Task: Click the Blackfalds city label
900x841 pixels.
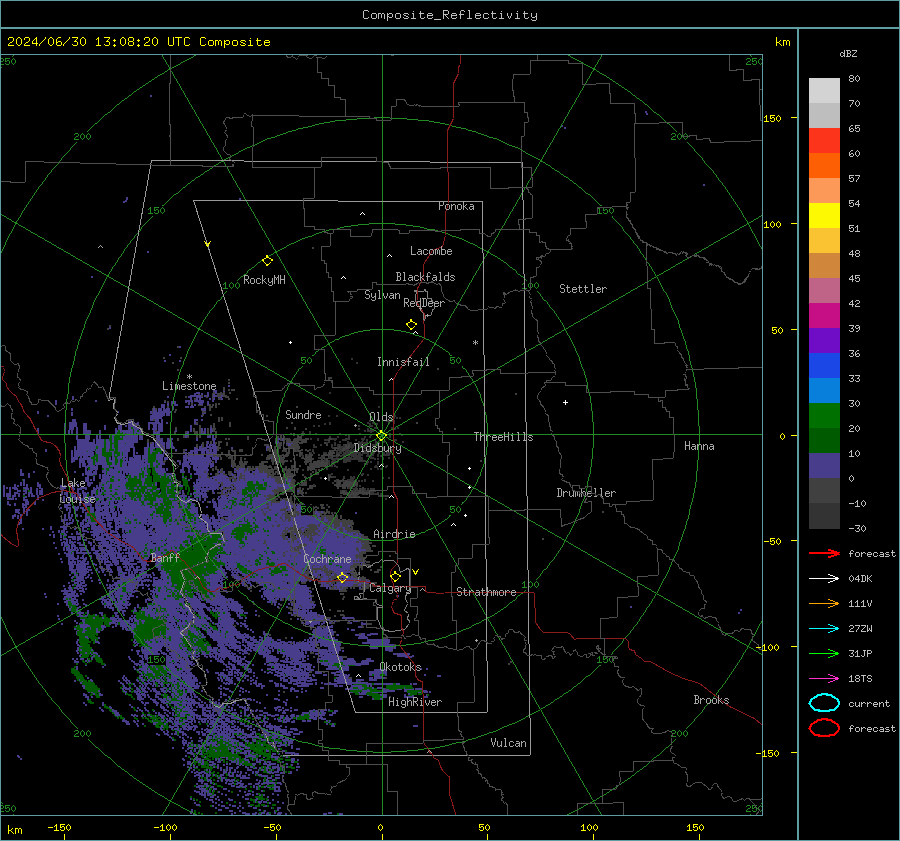Action: tap(425, 277)
